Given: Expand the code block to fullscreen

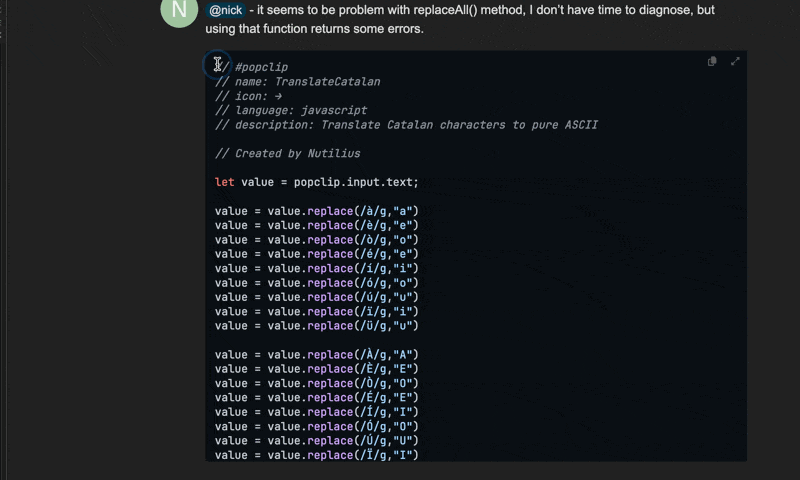Looking at the screenshot, I should click(735, 62).
